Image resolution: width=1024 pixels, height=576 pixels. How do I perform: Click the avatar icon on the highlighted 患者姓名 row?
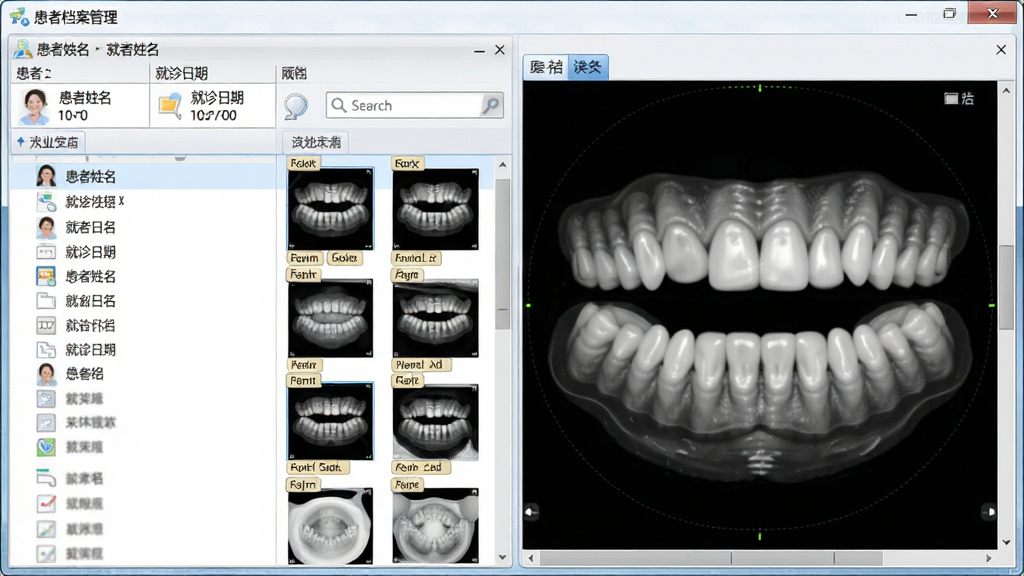point(46,176)
